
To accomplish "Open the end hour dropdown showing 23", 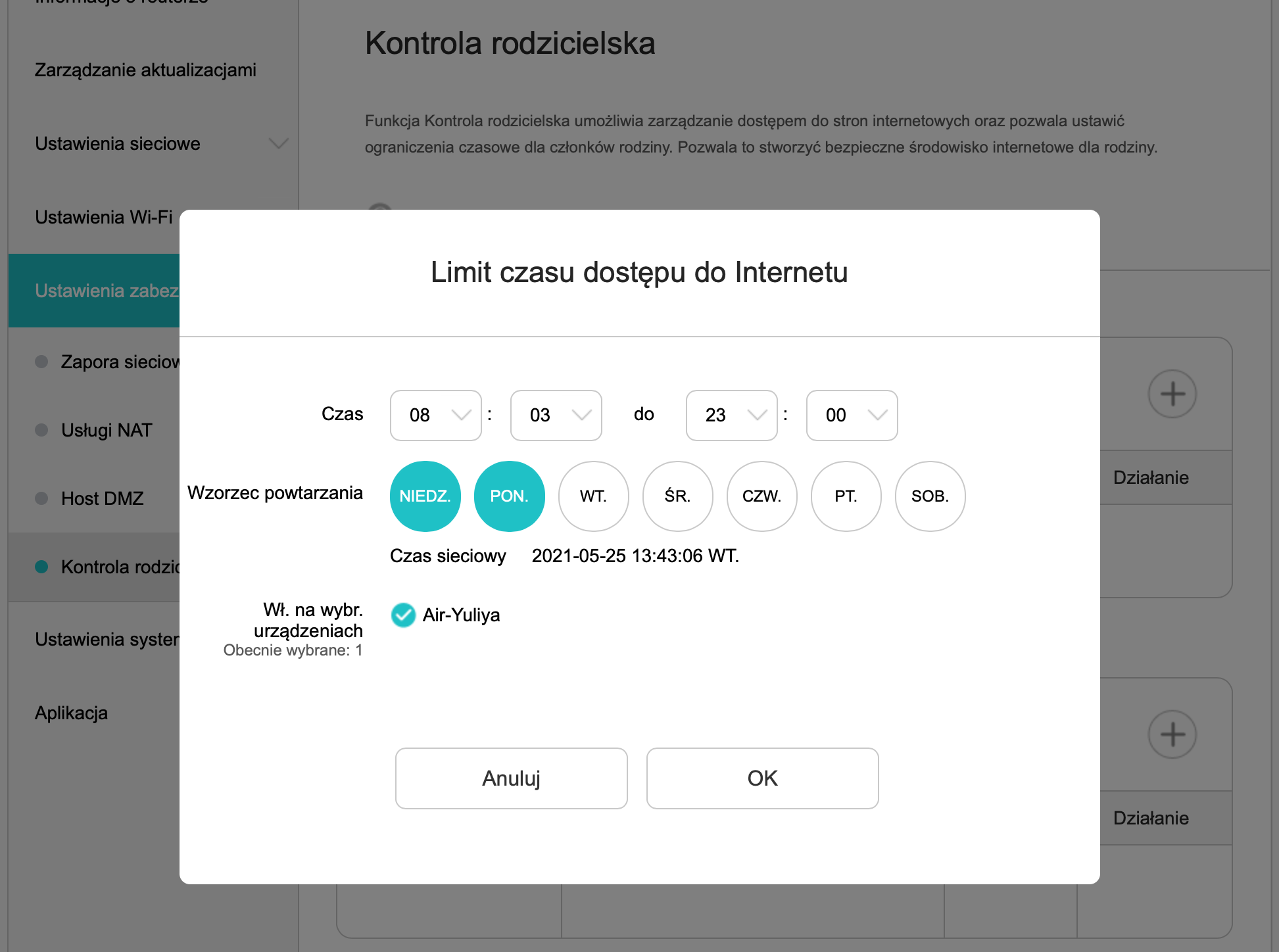I will [x=731, y=415].
